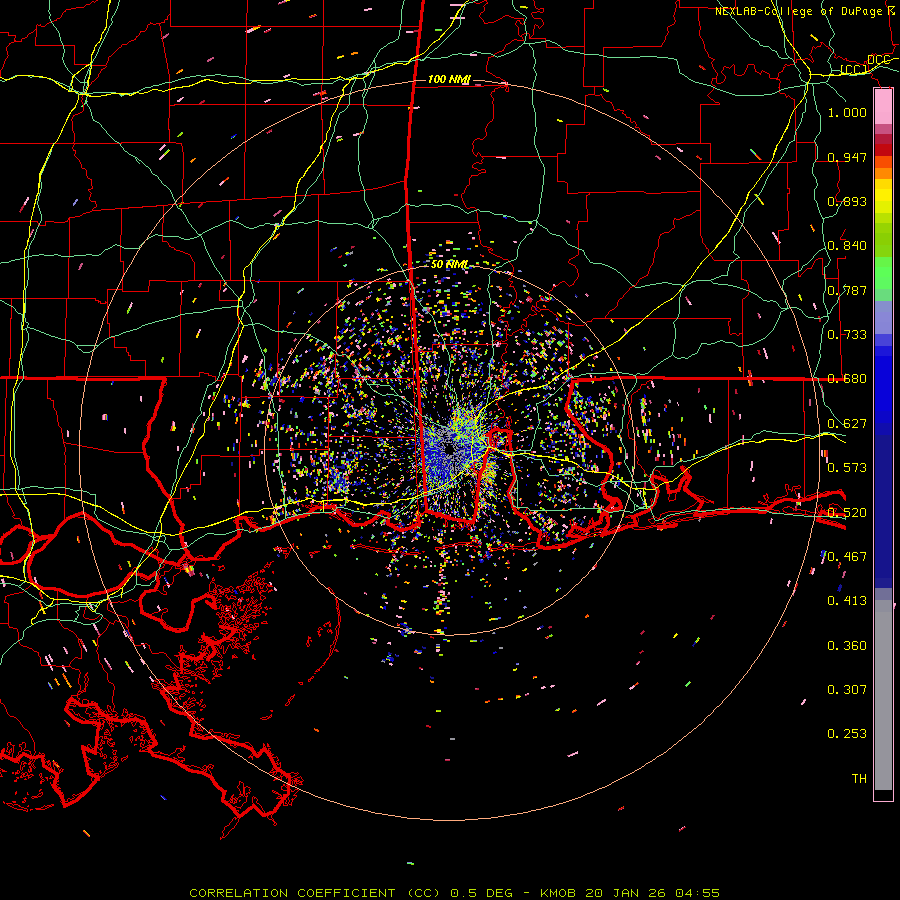Click the 0.573 legend value

point(847,468)
